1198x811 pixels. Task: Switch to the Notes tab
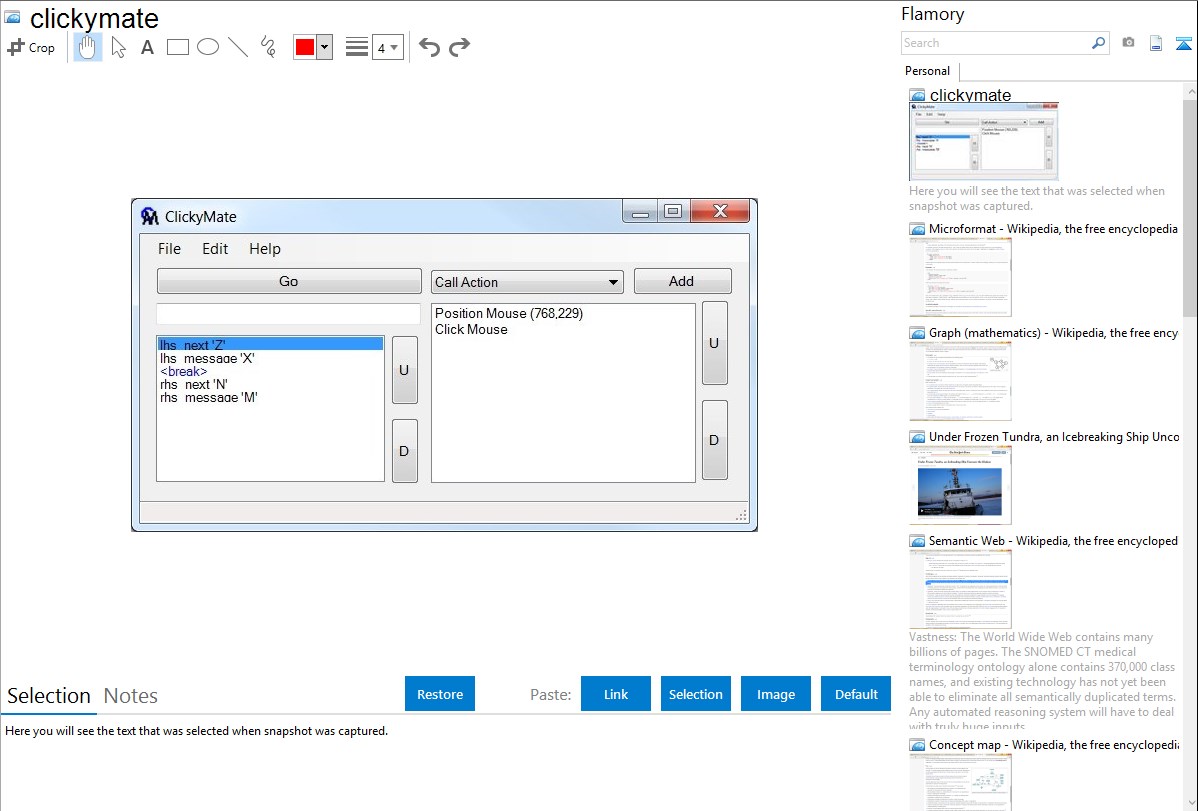click(131, 696)
